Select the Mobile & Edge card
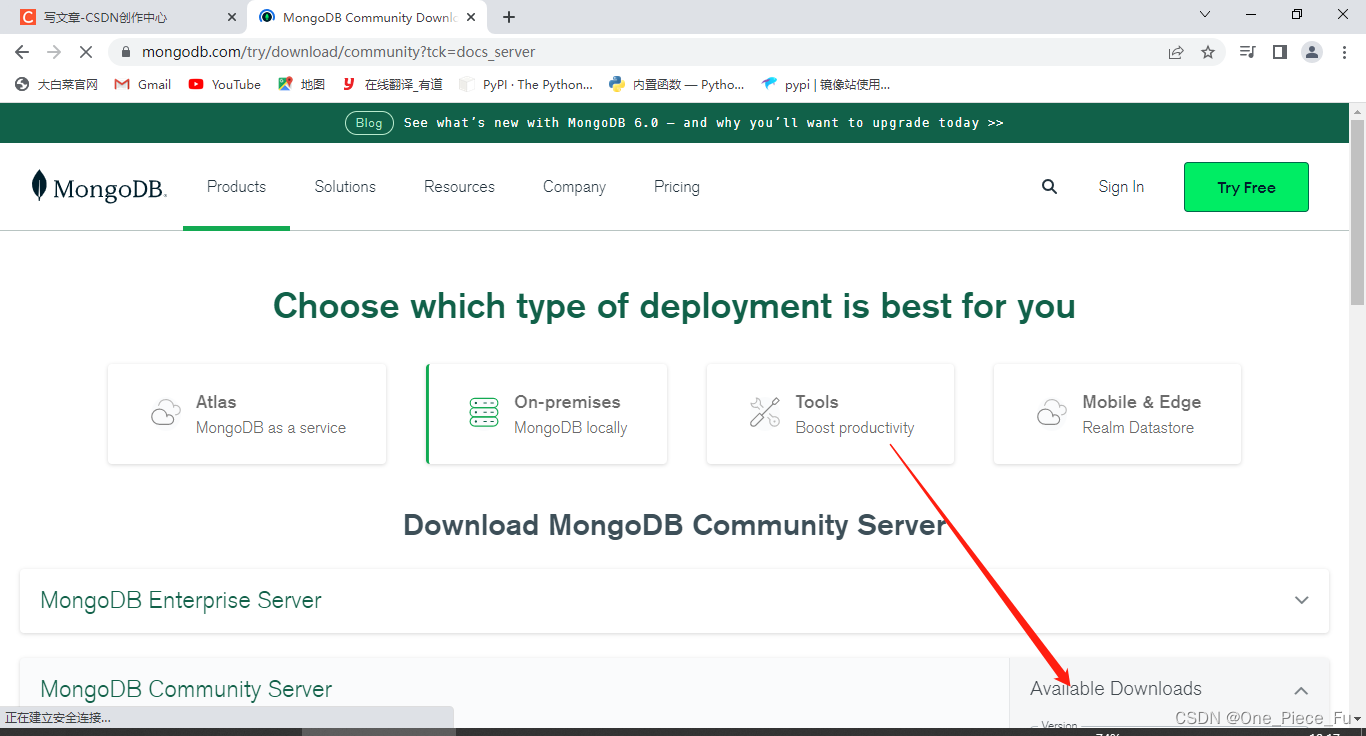Image resolution: width=1366 pixels, height=736 pixels. point(1117,414)
